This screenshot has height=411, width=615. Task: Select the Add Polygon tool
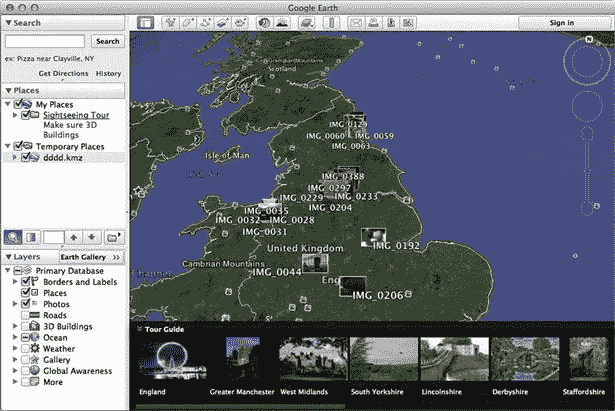tap(187, 23)
